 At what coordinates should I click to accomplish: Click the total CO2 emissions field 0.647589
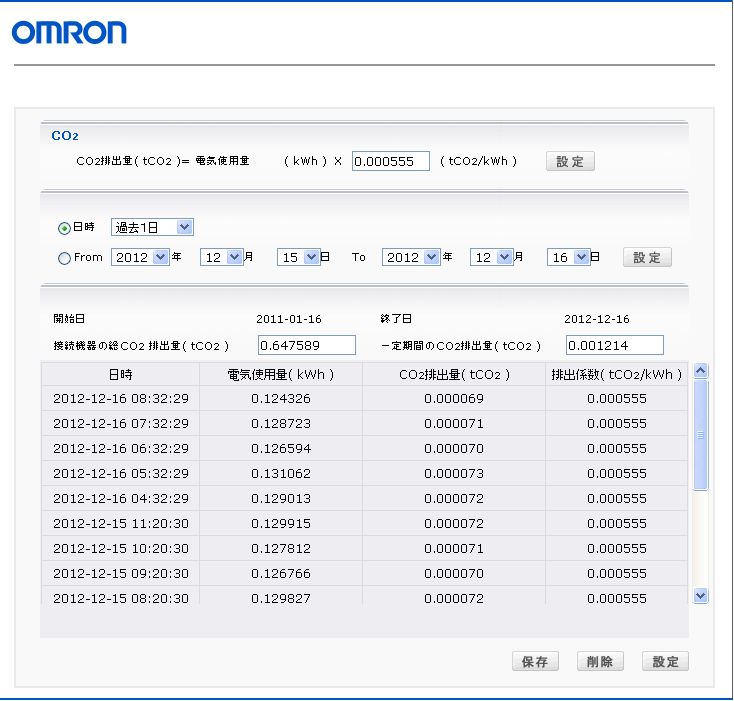click(x=307, y=345)
